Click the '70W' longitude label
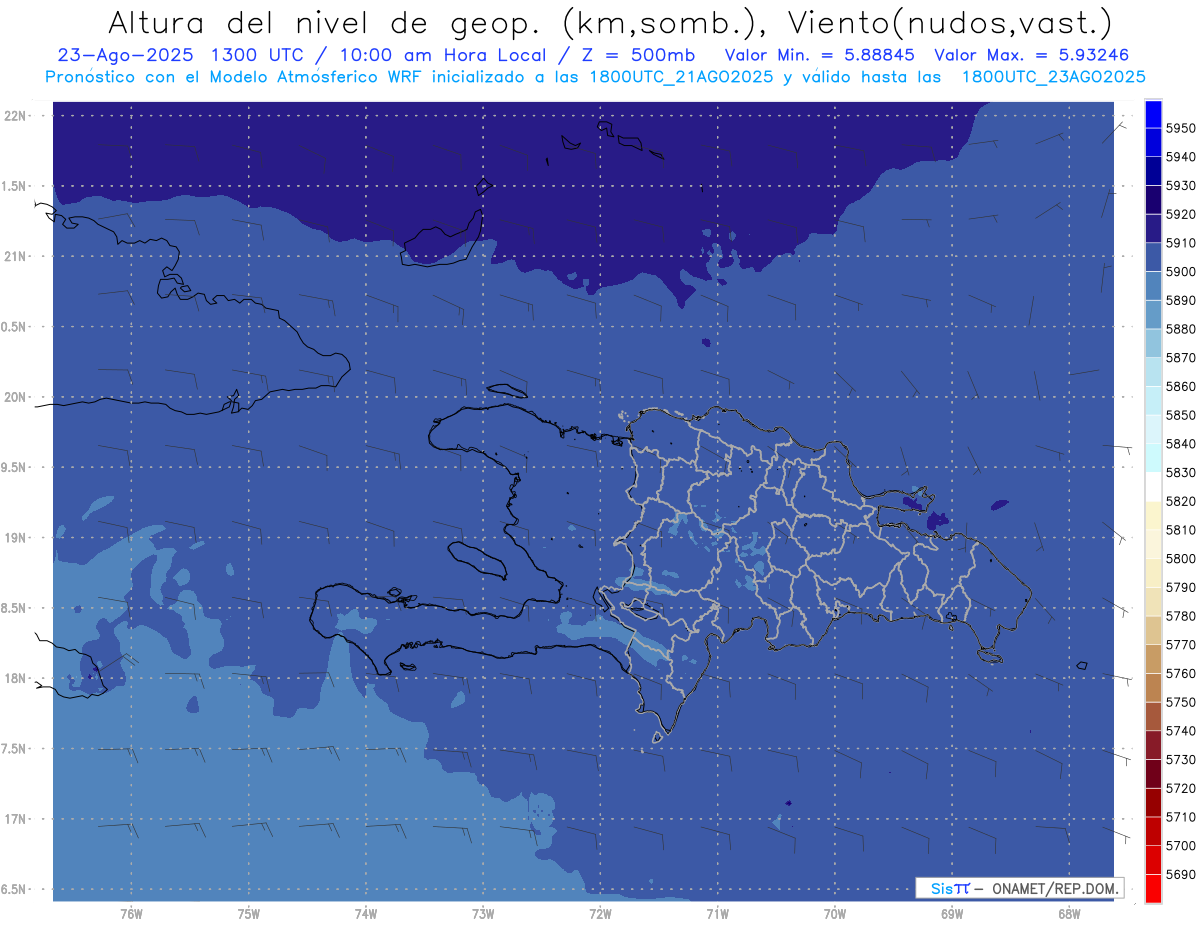This screenshot has height=927, width=1200. [835, 913]
